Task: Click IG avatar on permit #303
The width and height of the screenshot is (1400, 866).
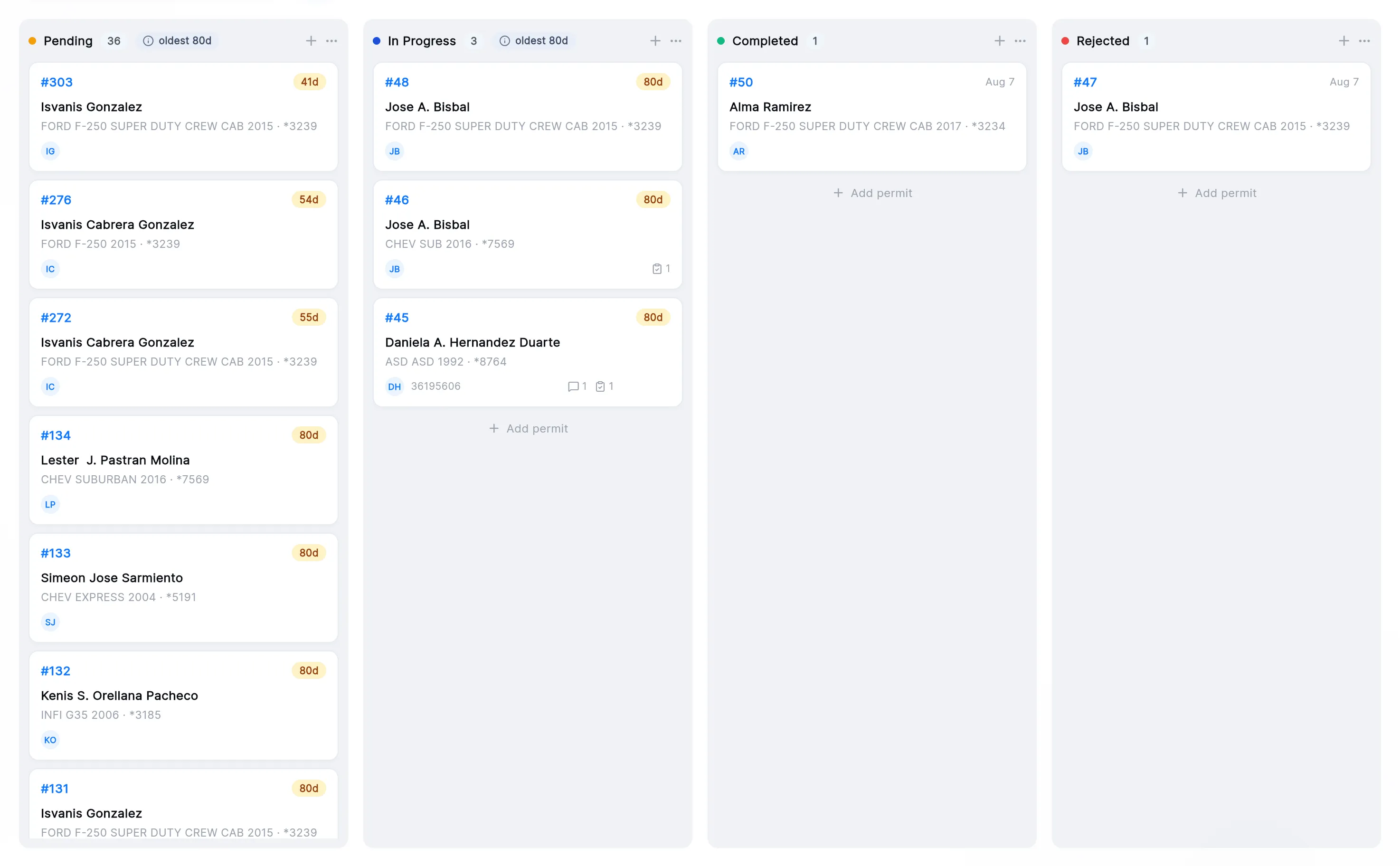Action: pyautogui.click(x=50, y=151)
